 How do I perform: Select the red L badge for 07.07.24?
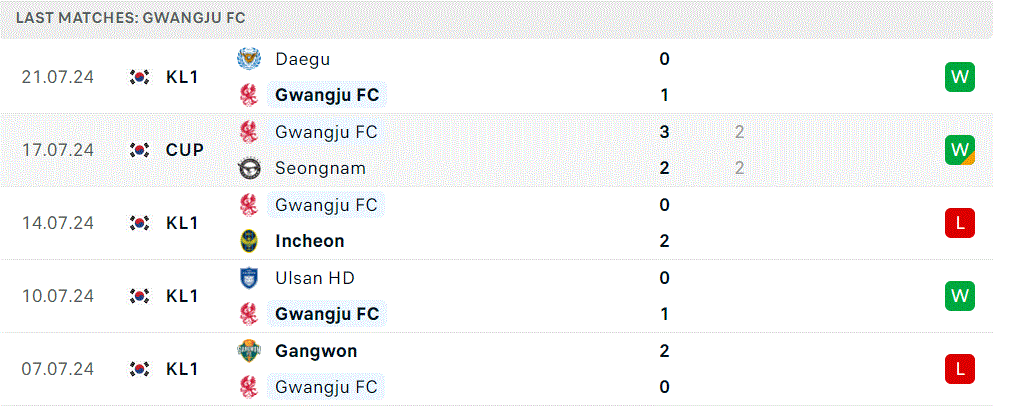point(959,369)
